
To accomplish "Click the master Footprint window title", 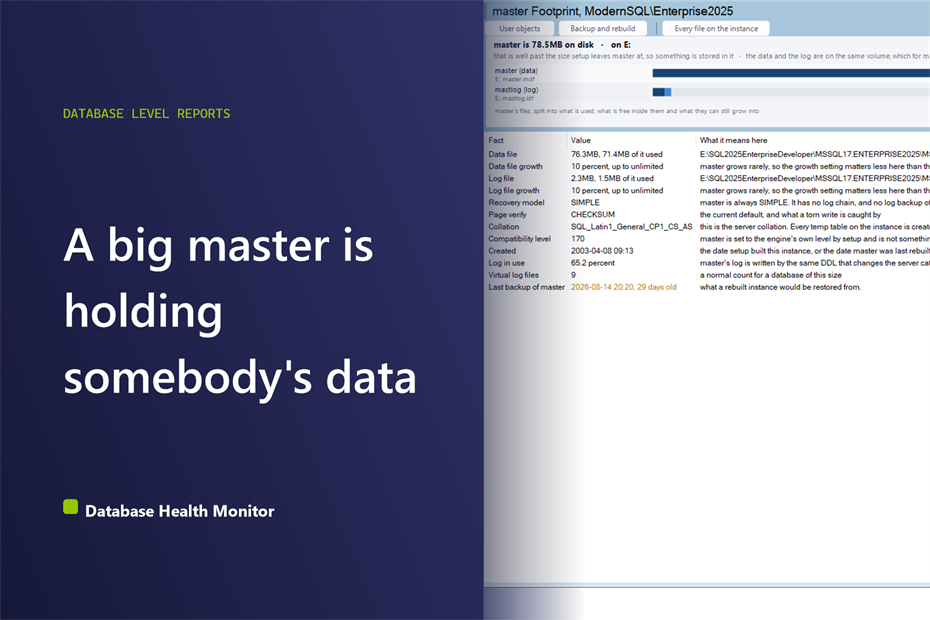I will (613, 11).
